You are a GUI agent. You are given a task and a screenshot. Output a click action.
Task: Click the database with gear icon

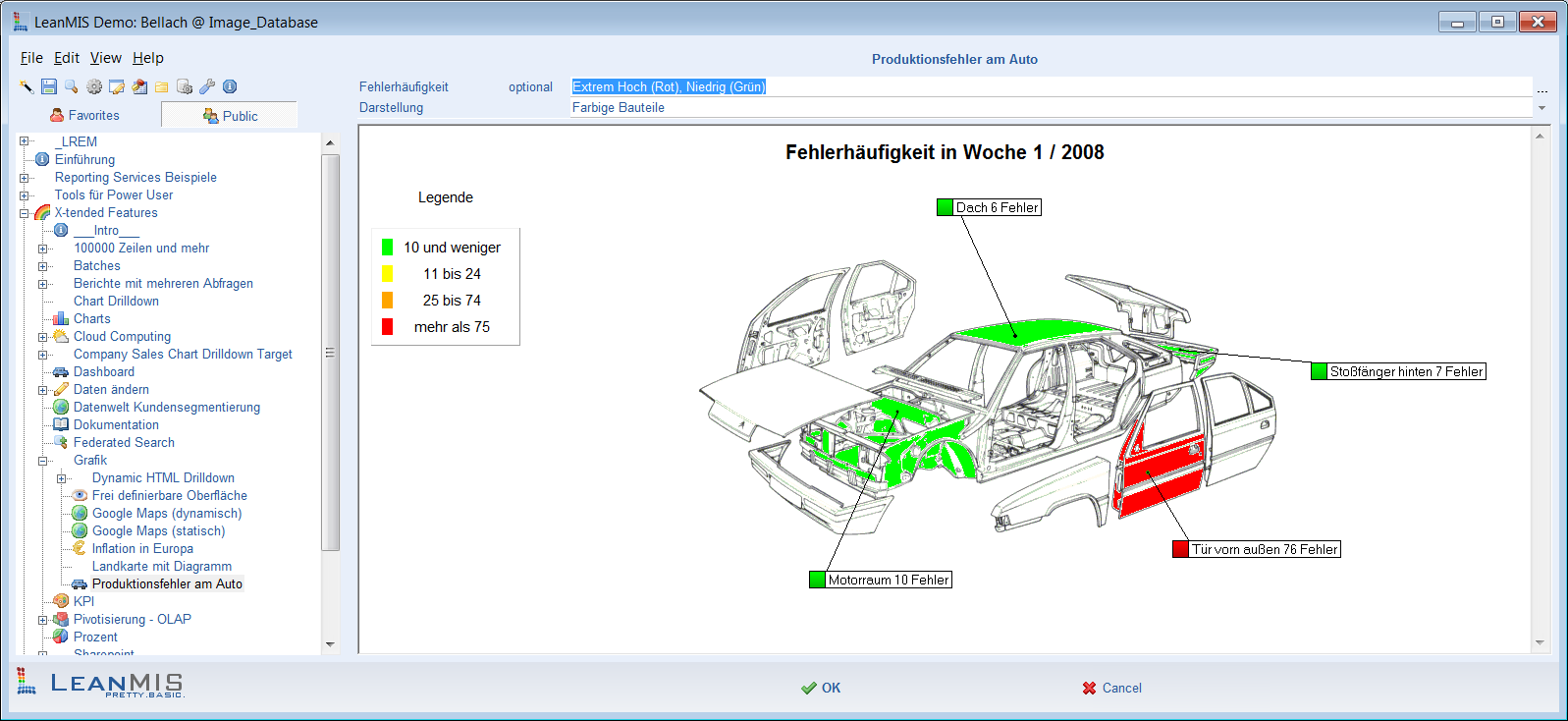(x=185, y=86)
